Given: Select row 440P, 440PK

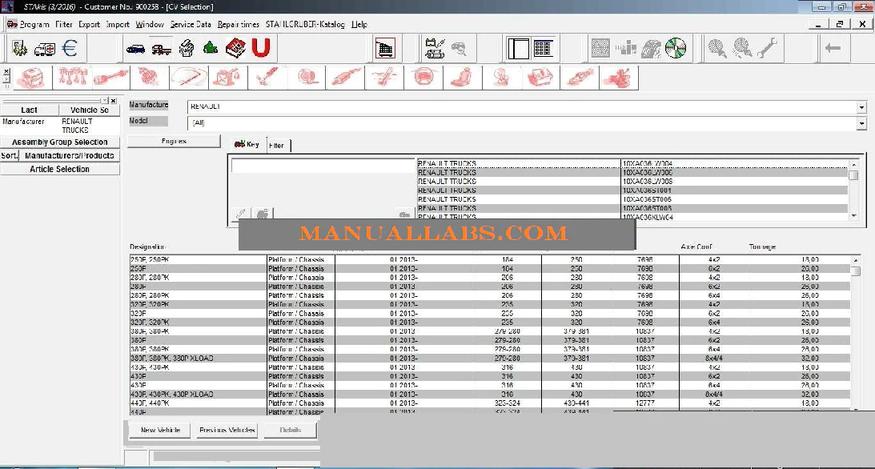Looking at the screenshot, I should tap(490, 403).
